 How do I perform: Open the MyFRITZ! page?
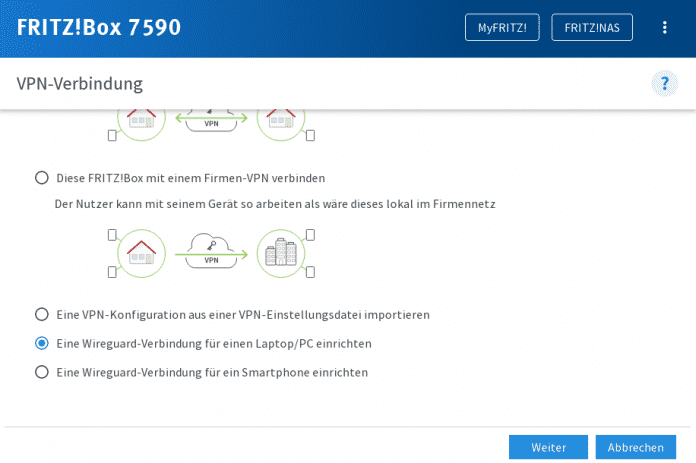(502, 27)
